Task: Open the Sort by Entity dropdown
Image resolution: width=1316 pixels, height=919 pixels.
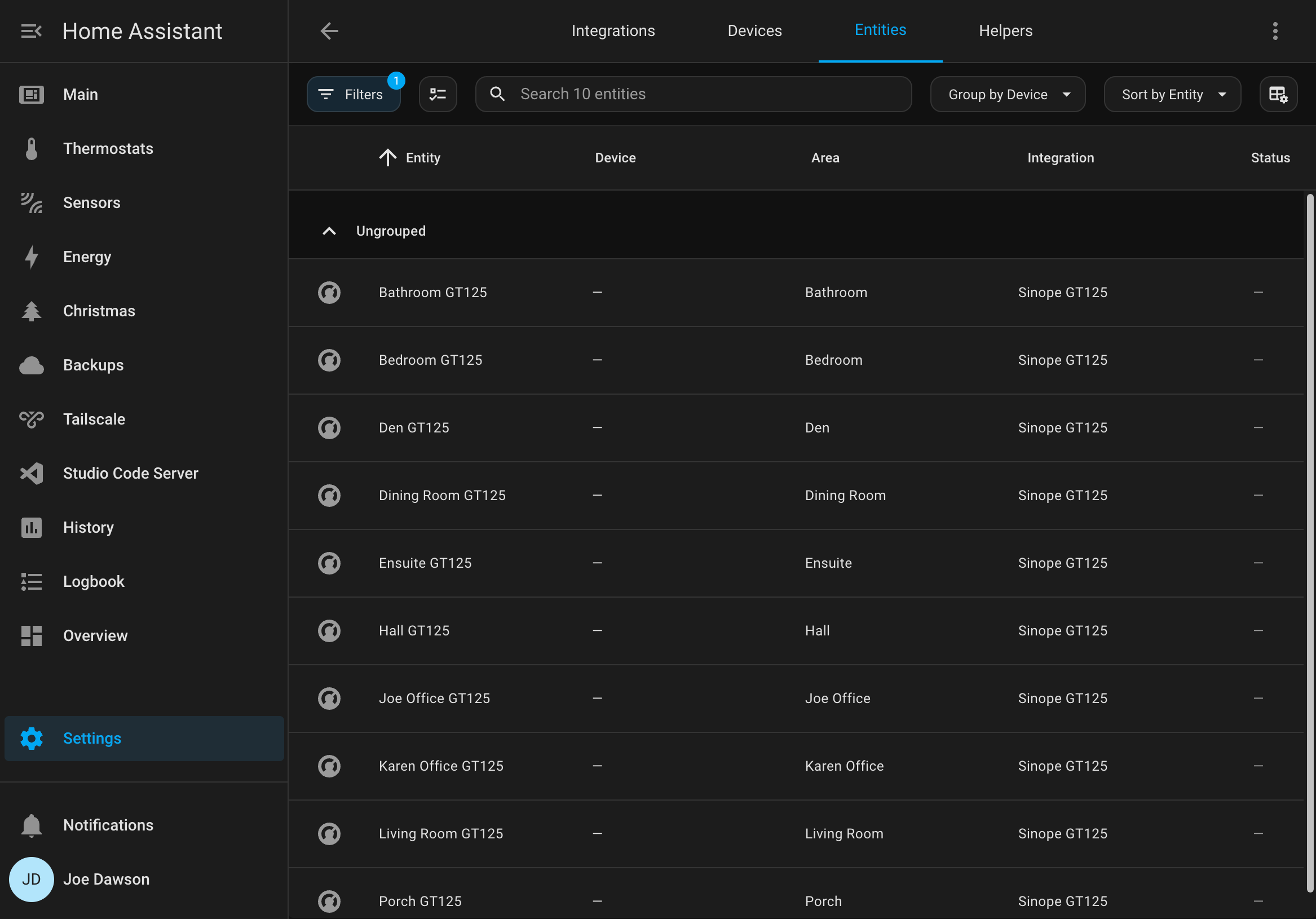Action: (1172, 95)
